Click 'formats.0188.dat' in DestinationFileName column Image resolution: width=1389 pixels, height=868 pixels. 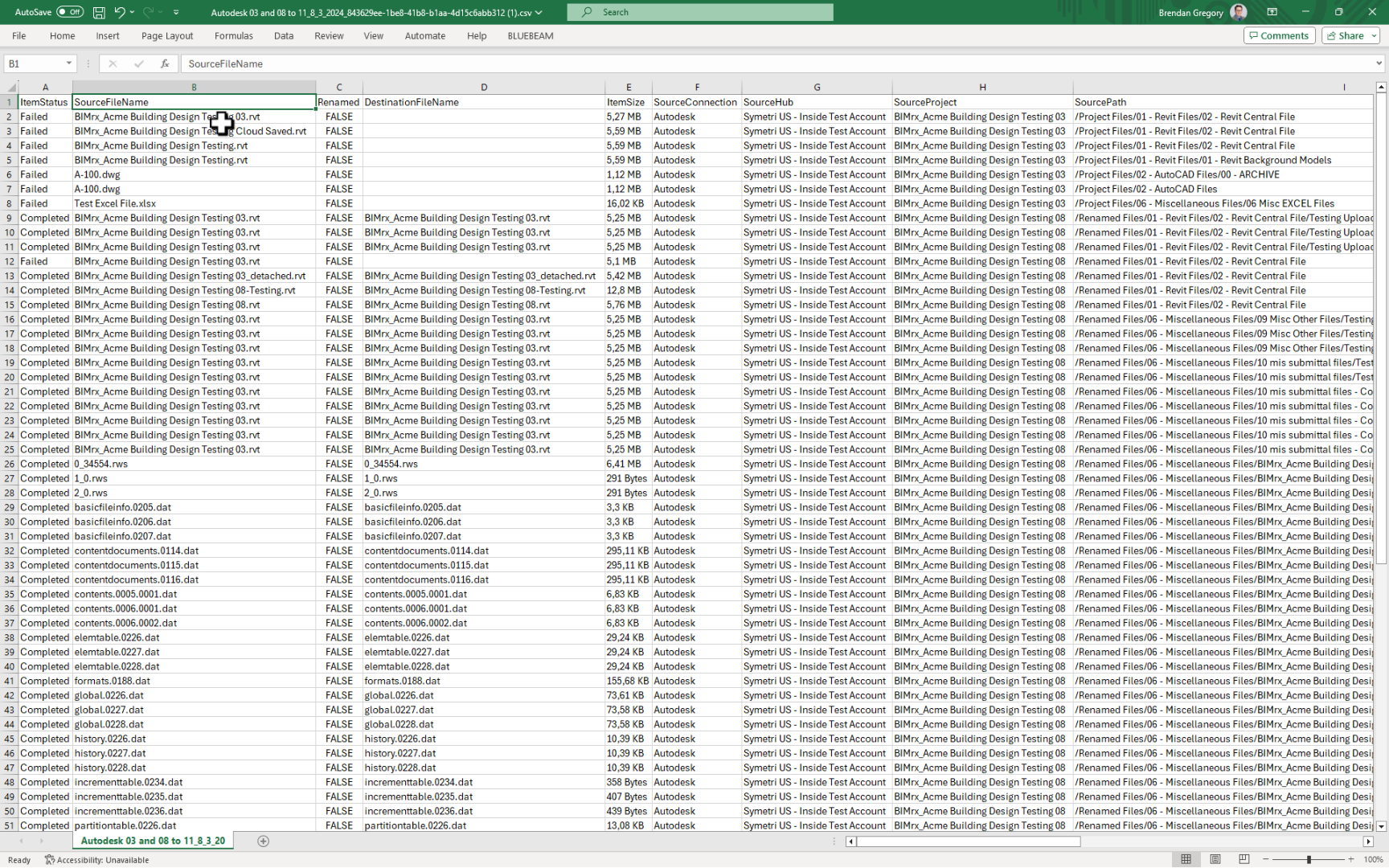(x=484, y=681)
